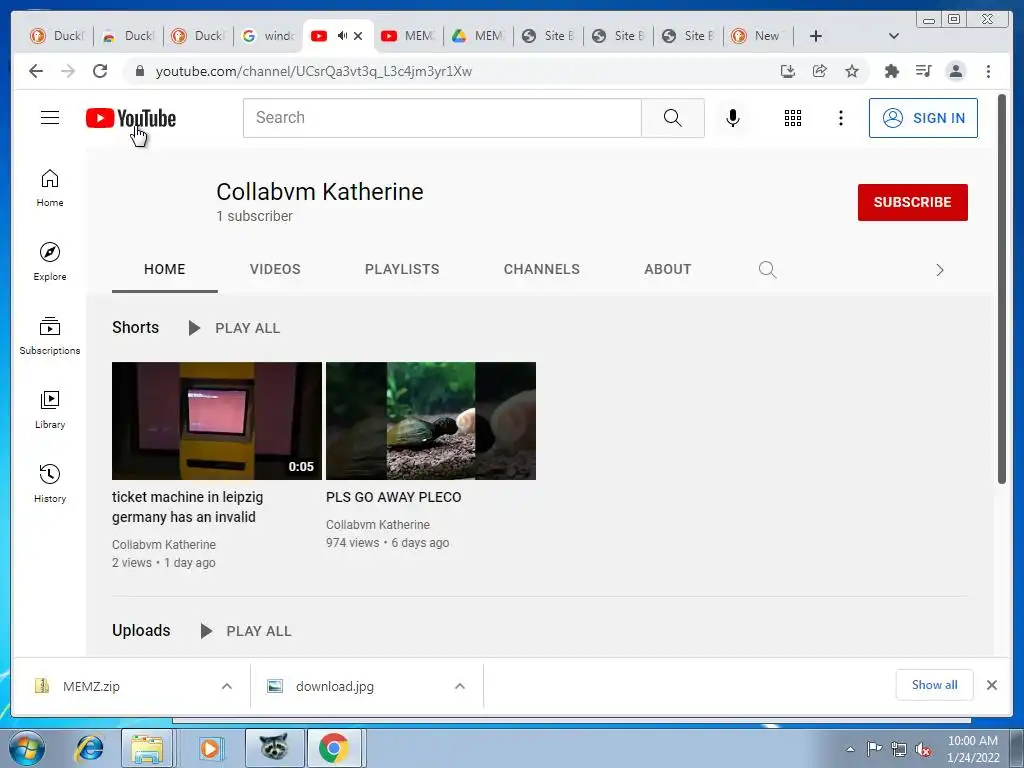Play all Shorts

click(234, 328)
